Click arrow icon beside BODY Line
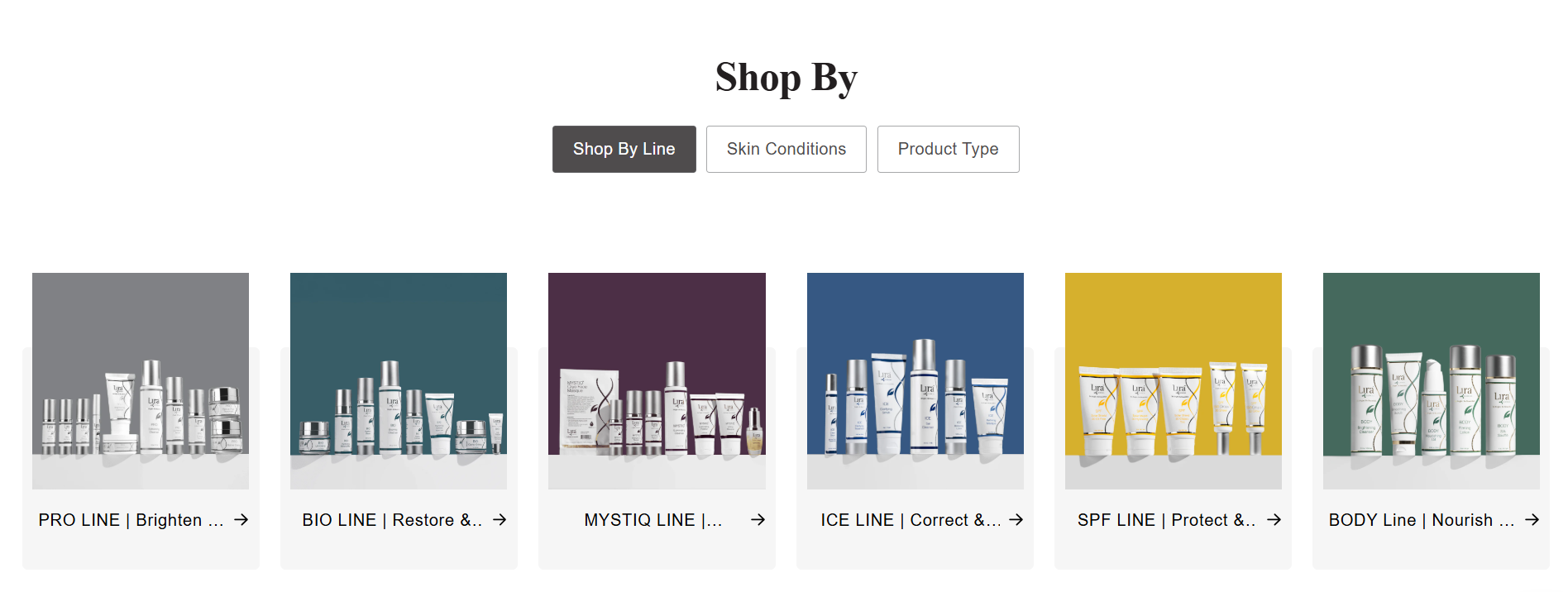 pos(1532,520)
